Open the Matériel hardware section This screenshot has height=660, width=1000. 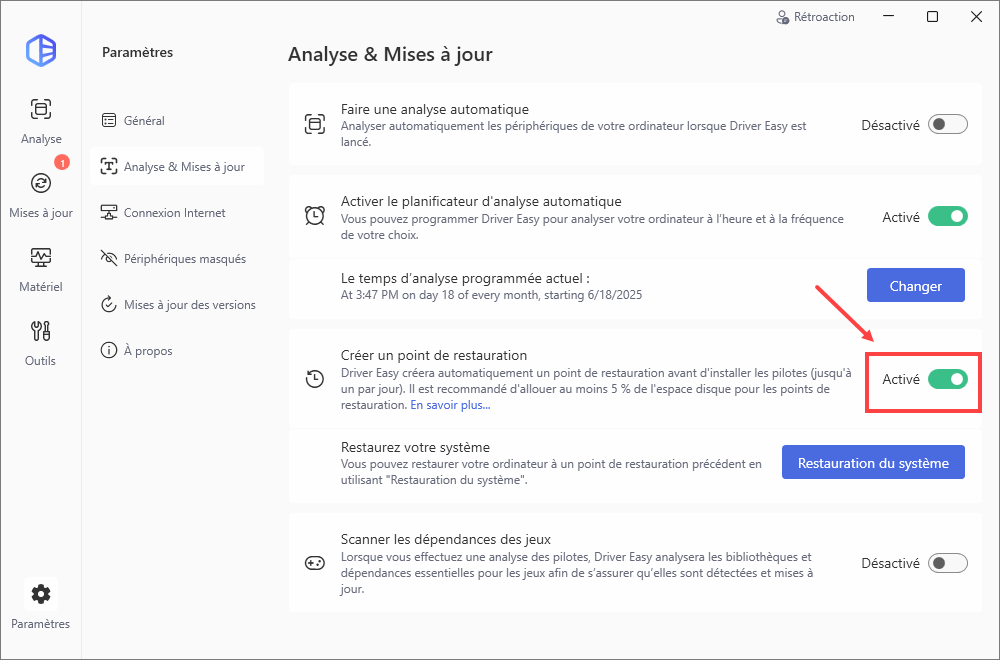pos(41,269)
